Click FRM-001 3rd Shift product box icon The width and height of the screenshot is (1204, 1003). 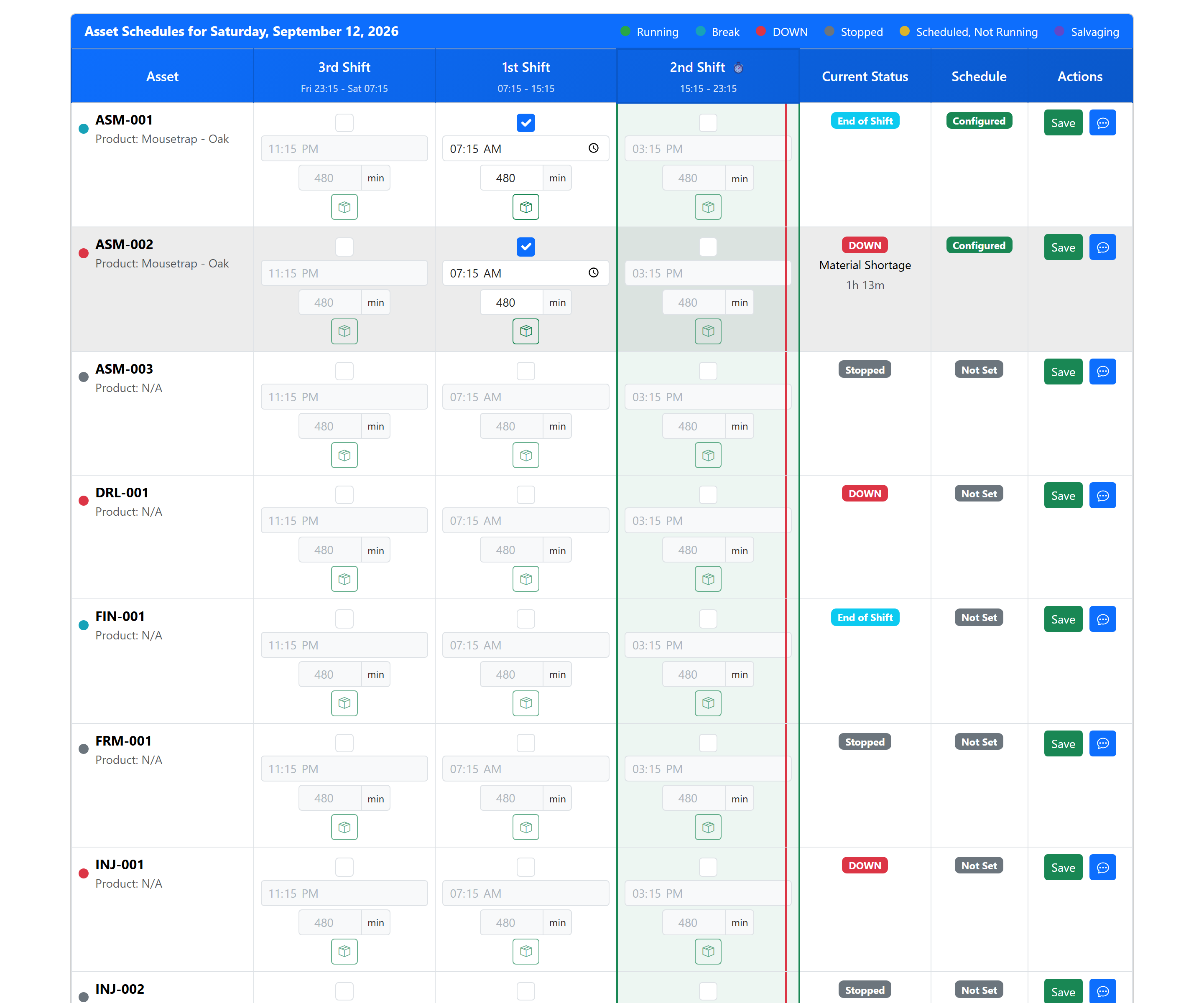pos(344,827)
